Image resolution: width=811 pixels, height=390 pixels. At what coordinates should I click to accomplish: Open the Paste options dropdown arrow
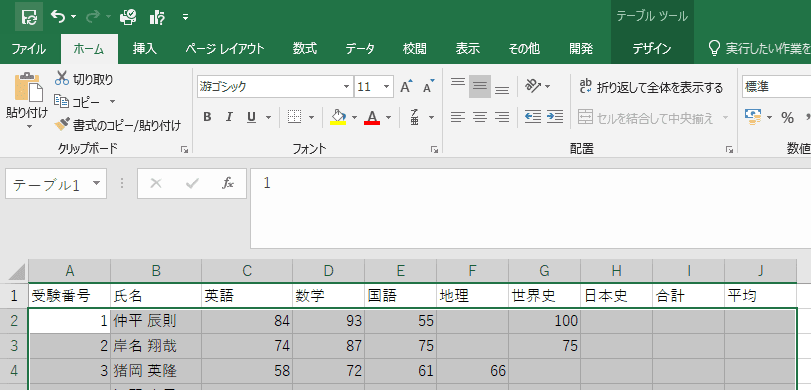28,126
